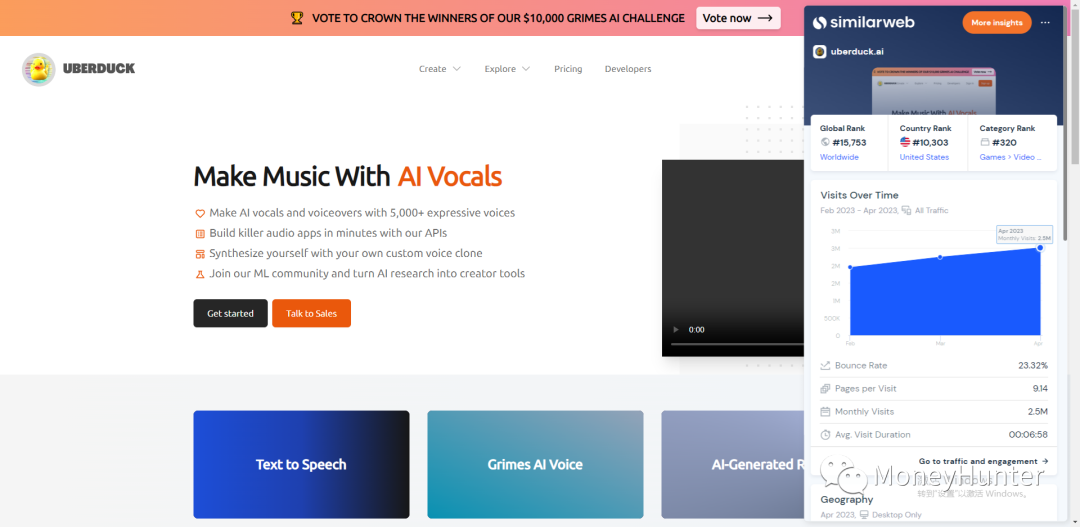Click the Uberduck duck logo icon
The width and height of the screenshot is (1080, 527).
coord(39,69)
